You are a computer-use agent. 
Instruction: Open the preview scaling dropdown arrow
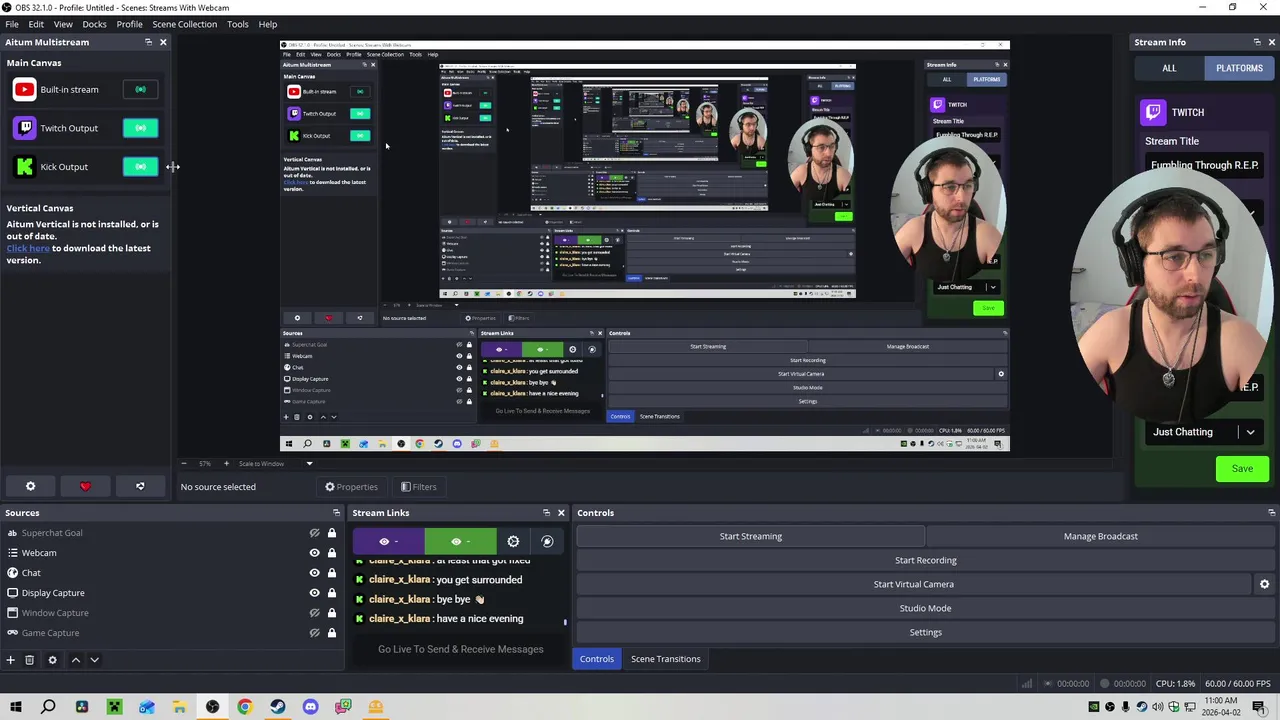coord(309,464)
